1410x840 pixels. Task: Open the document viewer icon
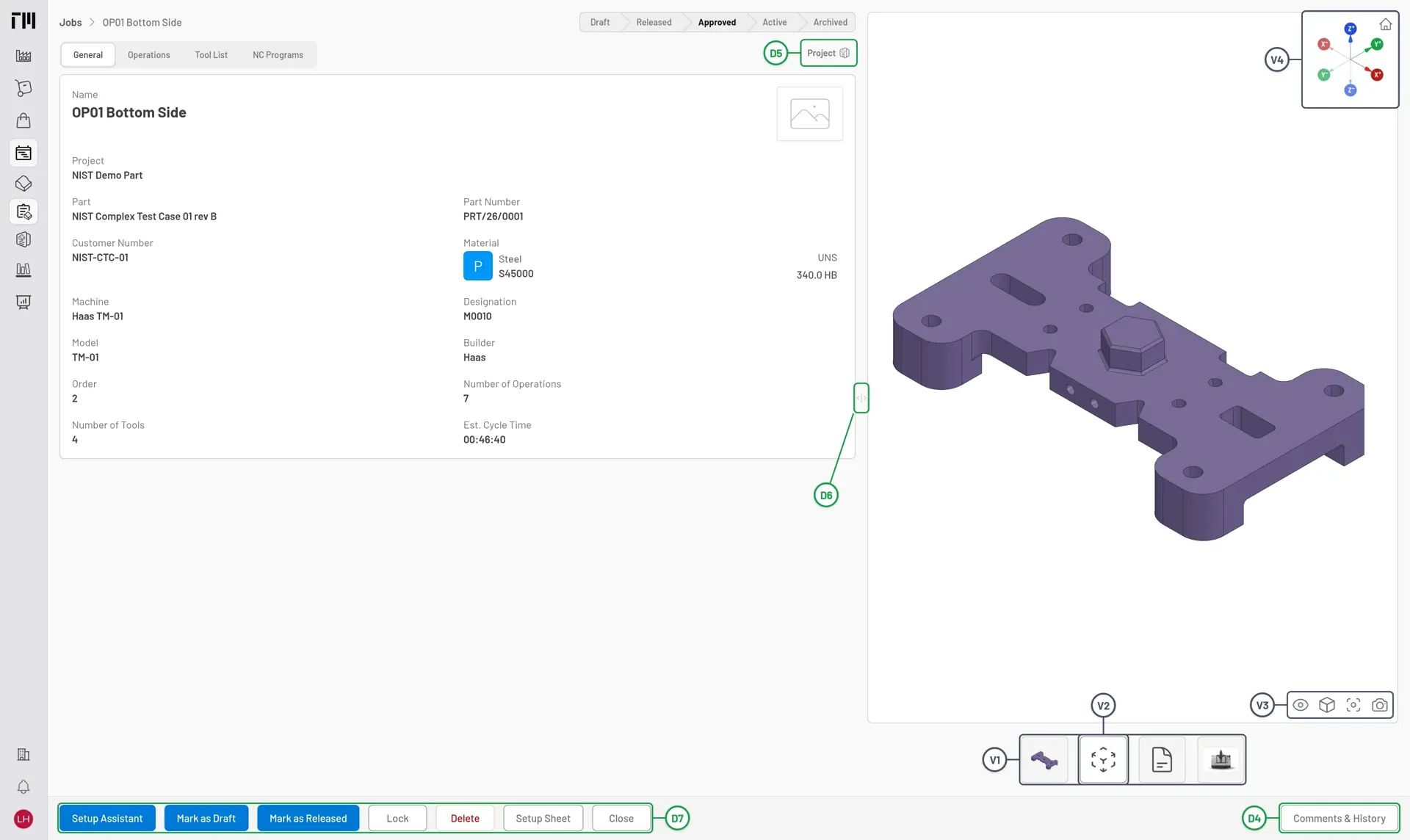pos(1162,760)
